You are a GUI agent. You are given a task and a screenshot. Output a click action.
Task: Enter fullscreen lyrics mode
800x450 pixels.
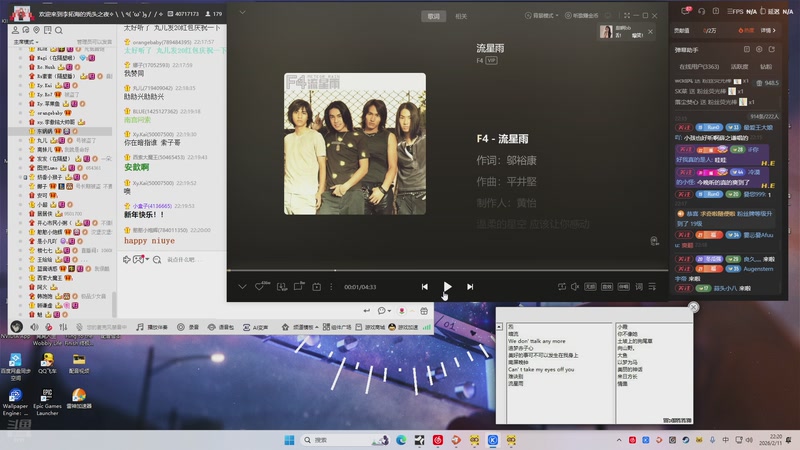tap(627, 16)
